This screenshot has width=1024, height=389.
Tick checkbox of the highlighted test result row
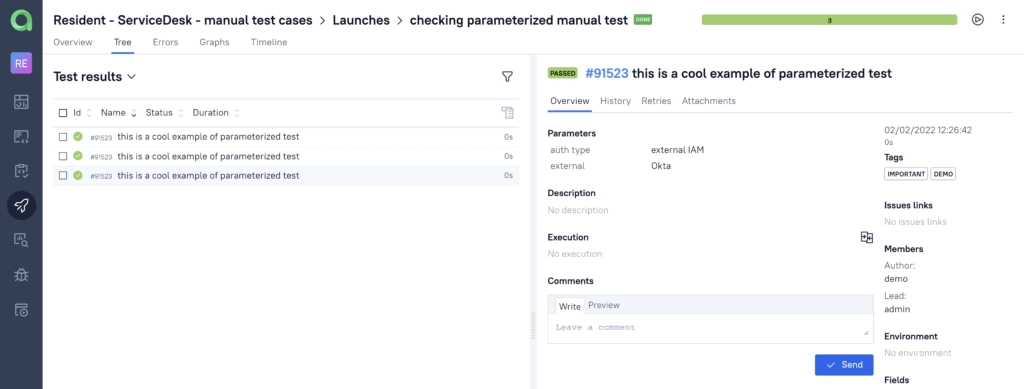click(63, 176)
